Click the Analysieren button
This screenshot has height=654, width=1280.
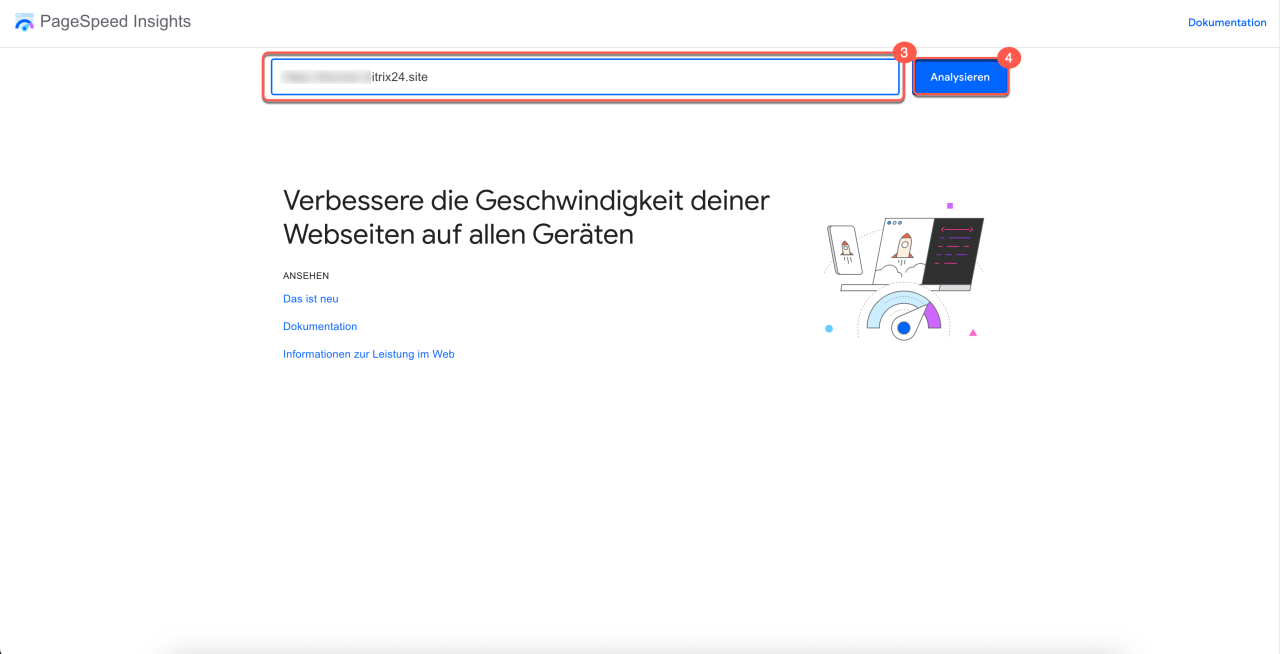pyautogui.click(x=960, y=77)
